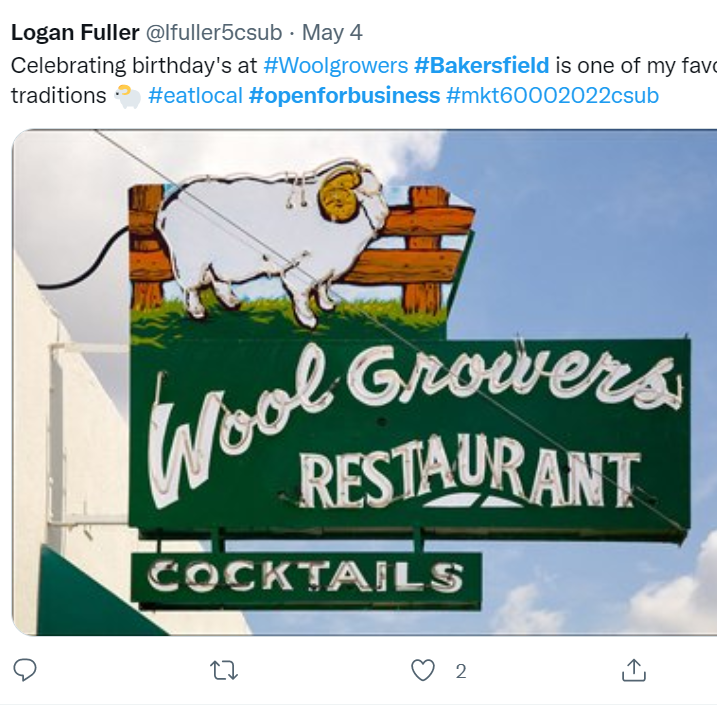
Task: Like the tweet with the heart icon
Action: (423, 670)
